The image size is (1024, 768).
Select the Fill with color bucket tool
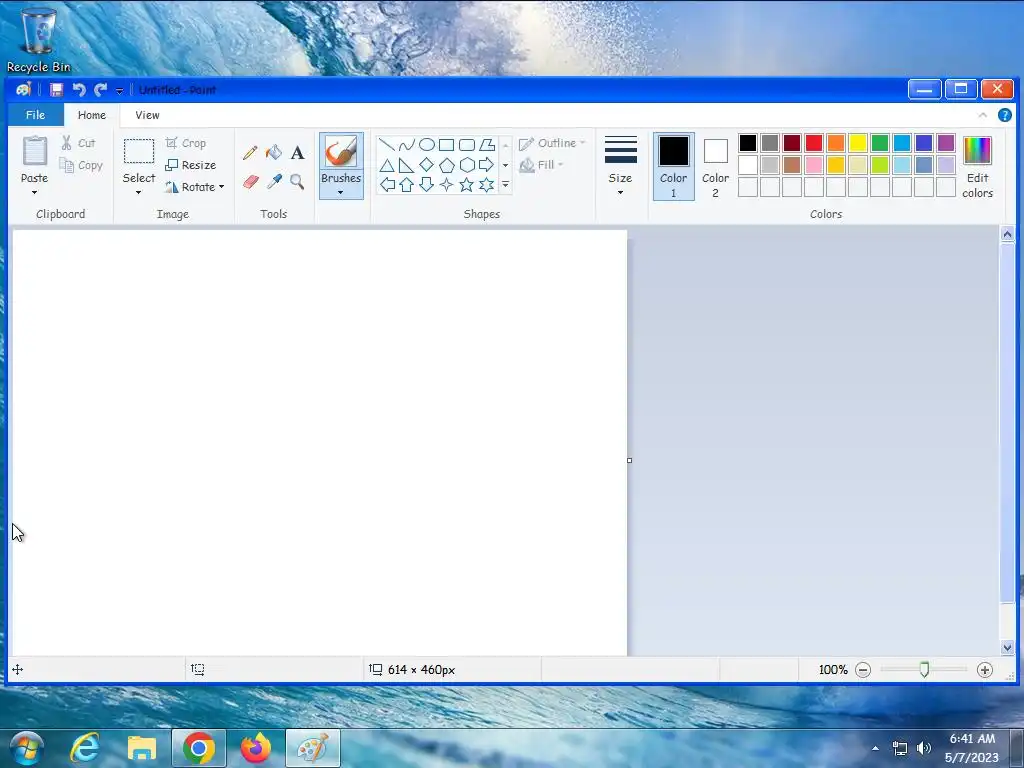click(x=274, y=153)
